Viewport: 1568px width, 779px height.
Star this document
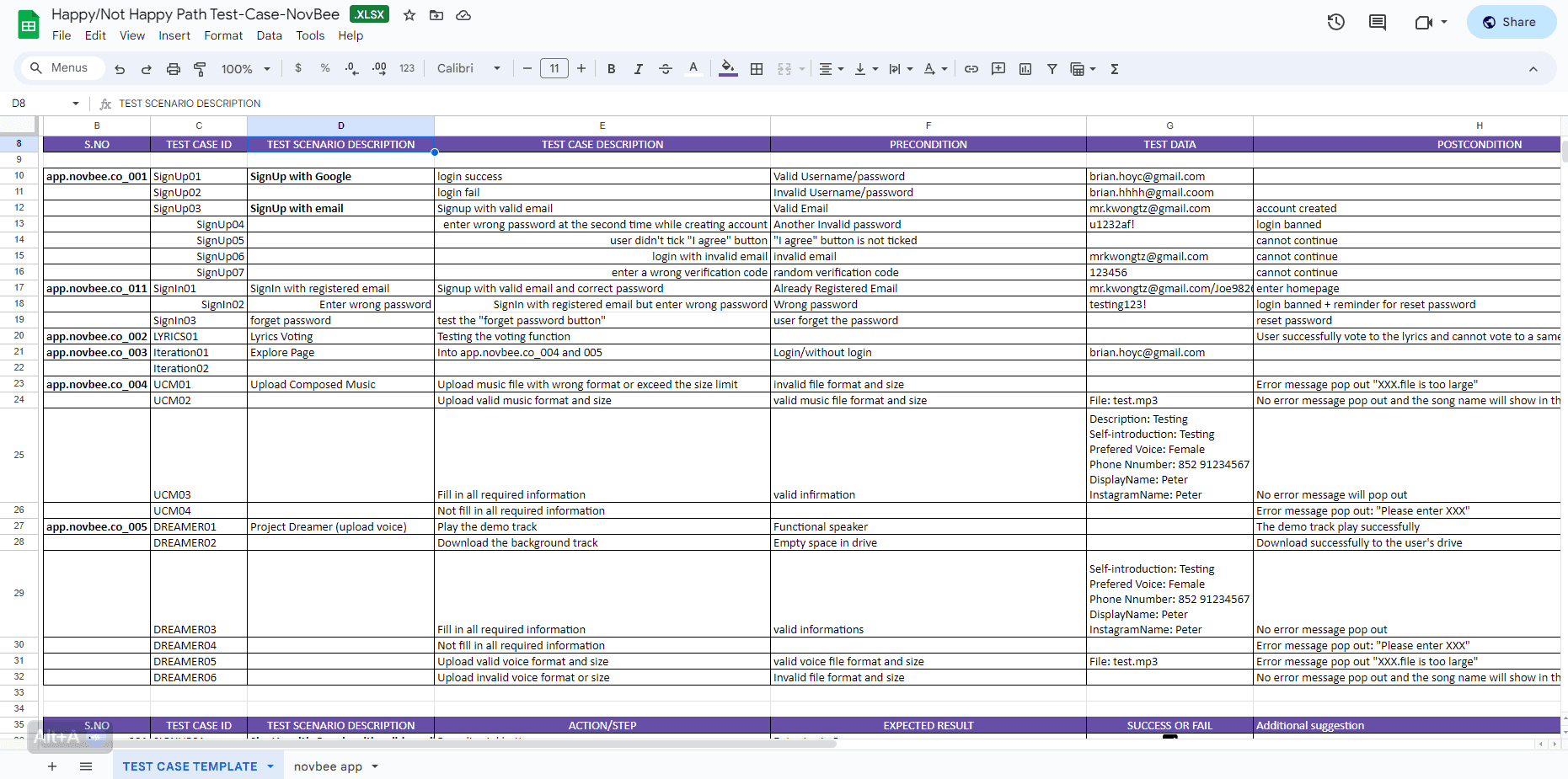click(409, 15)
